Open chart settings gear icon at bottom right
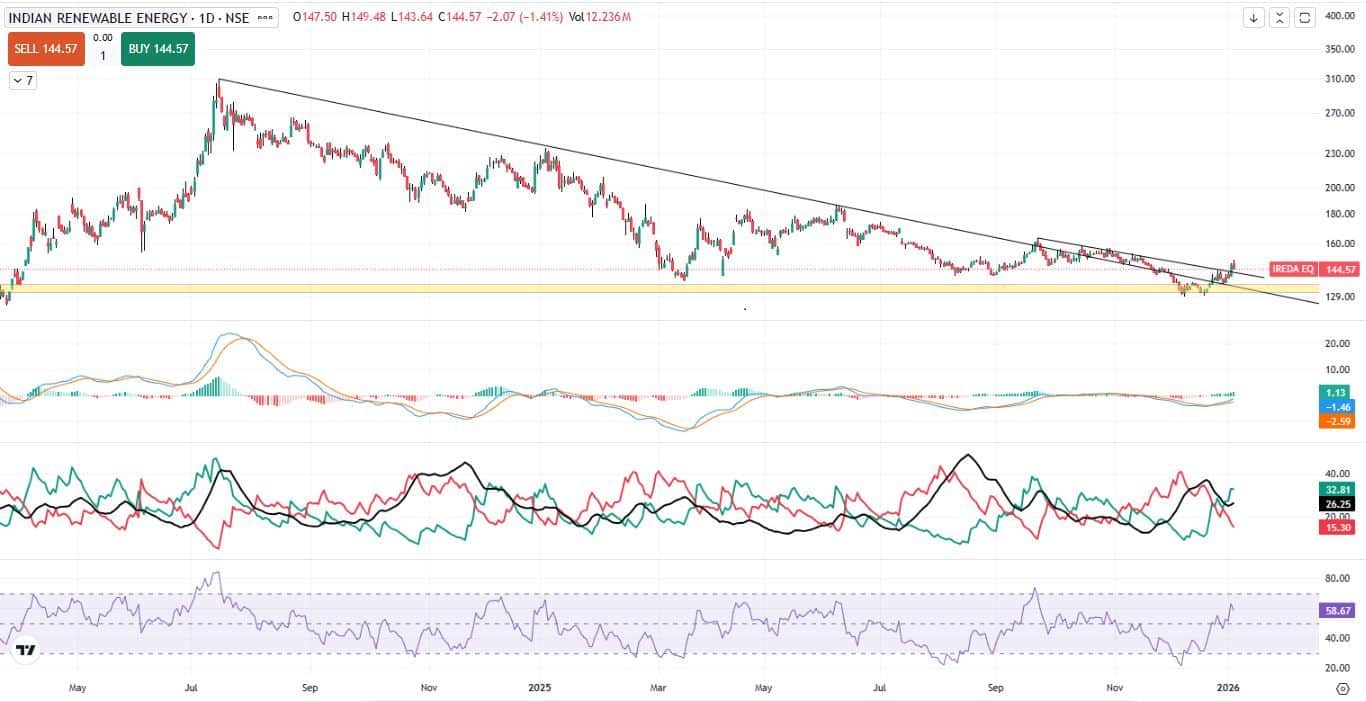 click(x=1342, y=689)
